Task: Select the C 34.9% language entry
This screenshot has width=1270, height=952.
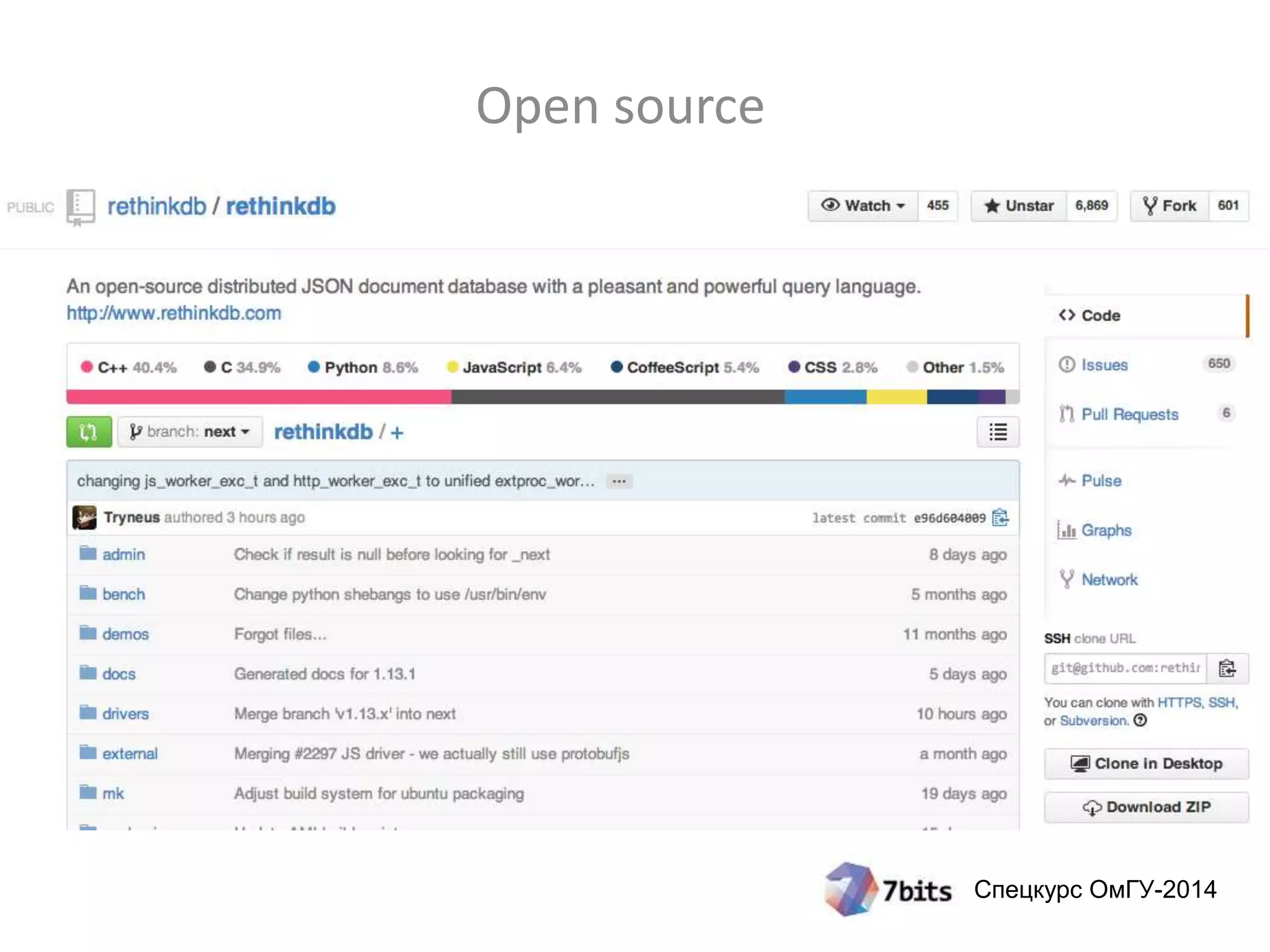Action: (242, 368)
